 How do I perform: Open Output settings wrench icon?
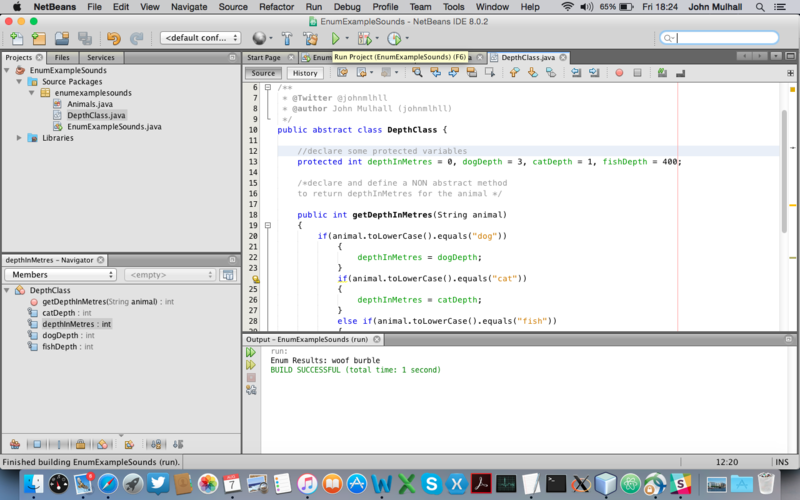pos(251,390)
